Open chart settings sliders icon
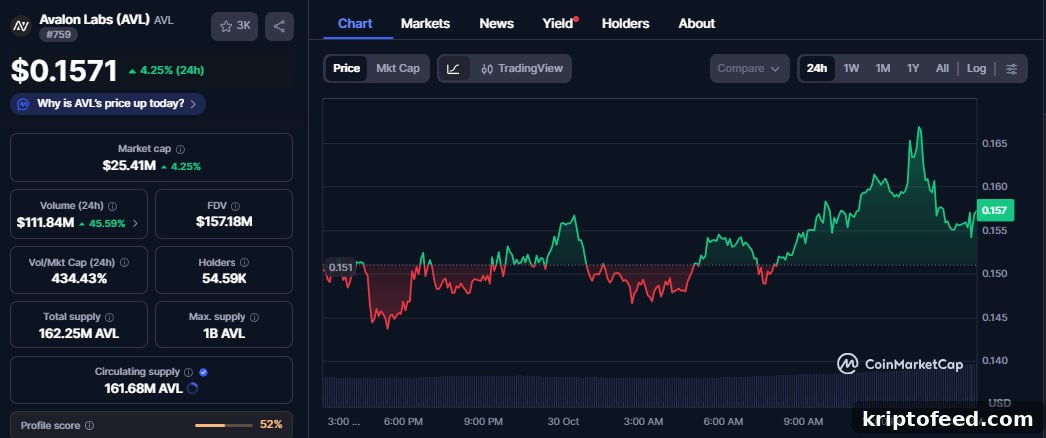 1011,69
